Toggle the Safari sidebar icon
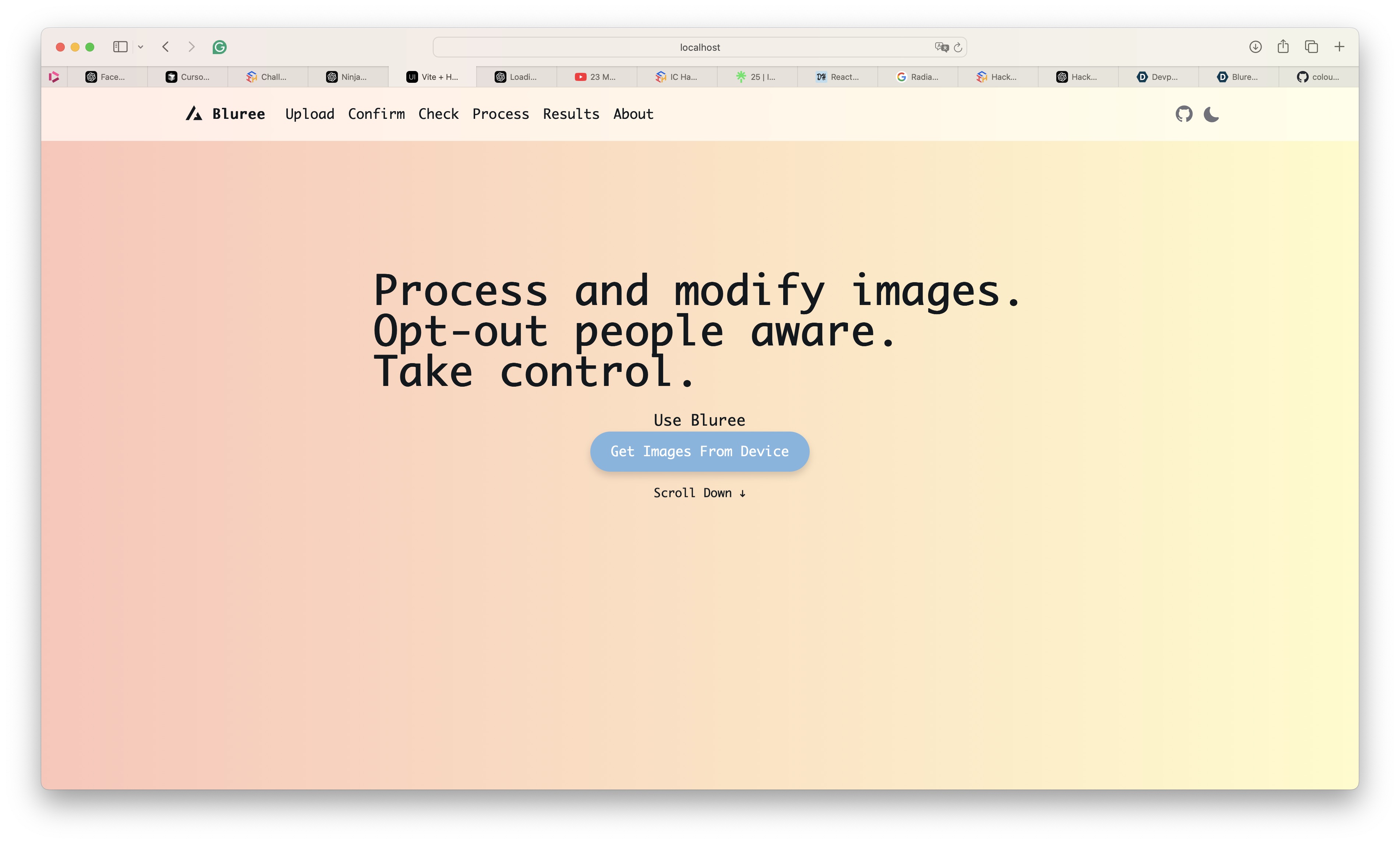Viewport: 1400px width, 844px height. click(x=120, y=47)
